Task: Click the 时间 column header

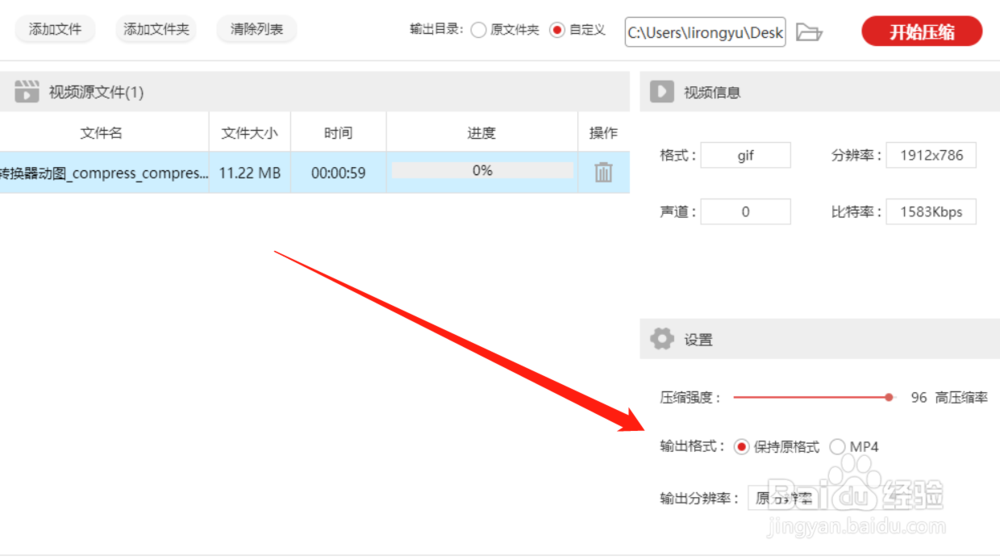Action: click(x=338, y=133)
